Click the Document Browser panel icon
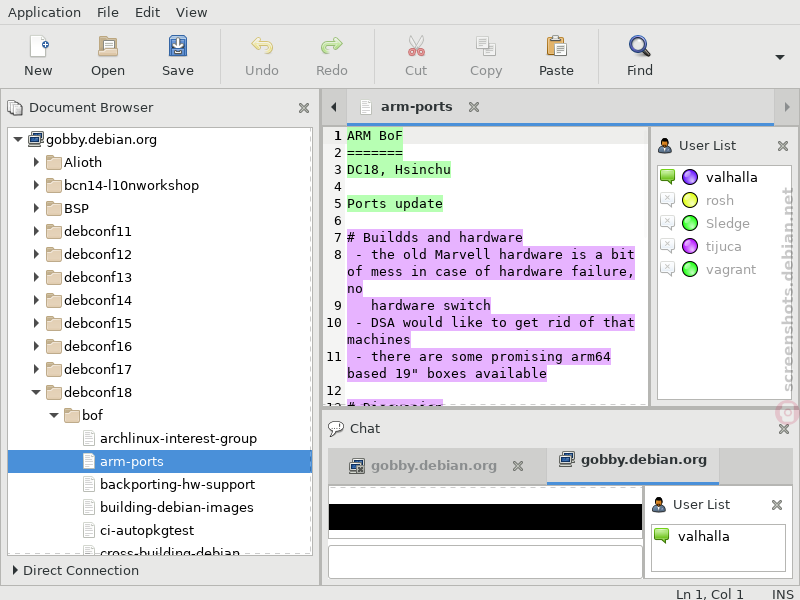The width and height of the screenshot is (800, 600). 15,108
